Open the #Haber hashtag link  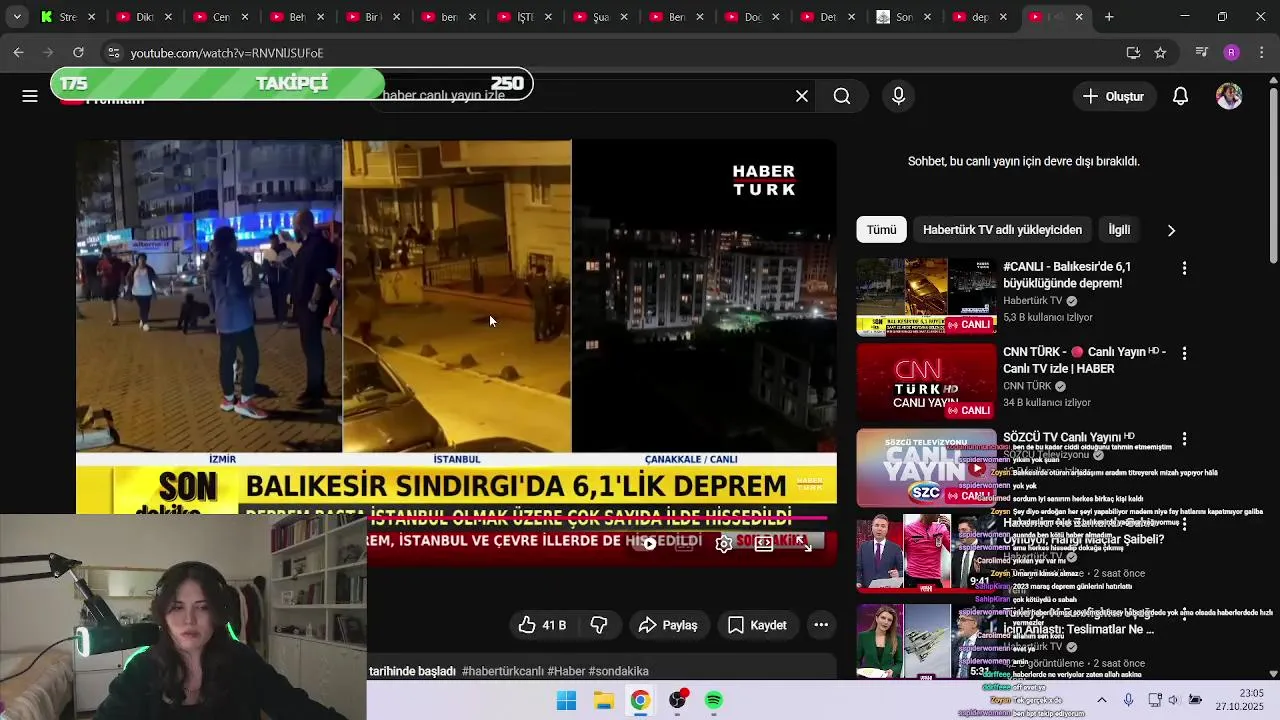[566, 671]
